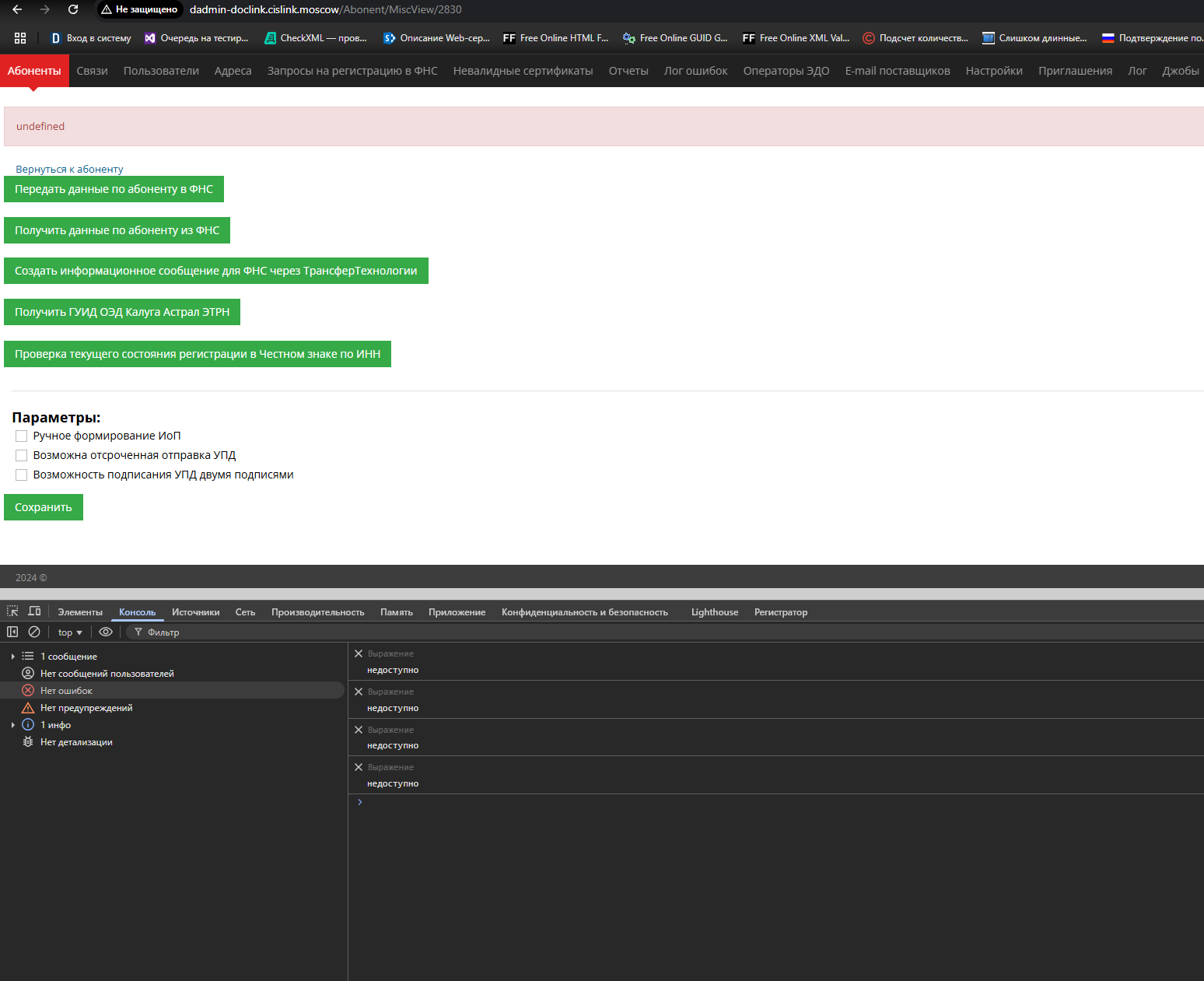Viewport: 1204px width, 981px height.
Task: Click the 'Вернуться к абоненту' link
Action: pos(69,169)
